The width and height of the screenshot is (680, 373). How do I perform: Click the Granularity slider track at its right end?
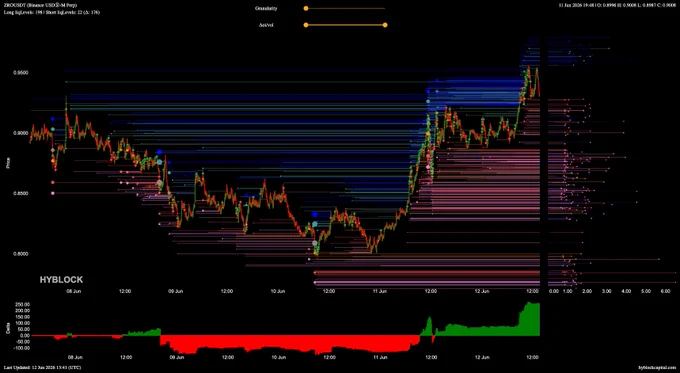[x=384, y=8]
